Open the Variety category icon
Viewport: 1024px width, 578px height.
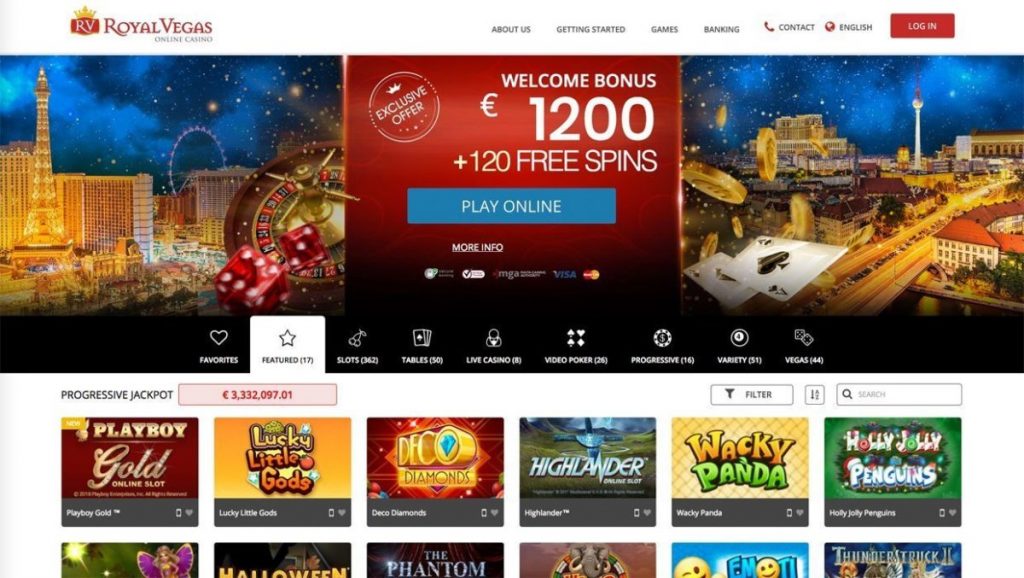[739, 338]
